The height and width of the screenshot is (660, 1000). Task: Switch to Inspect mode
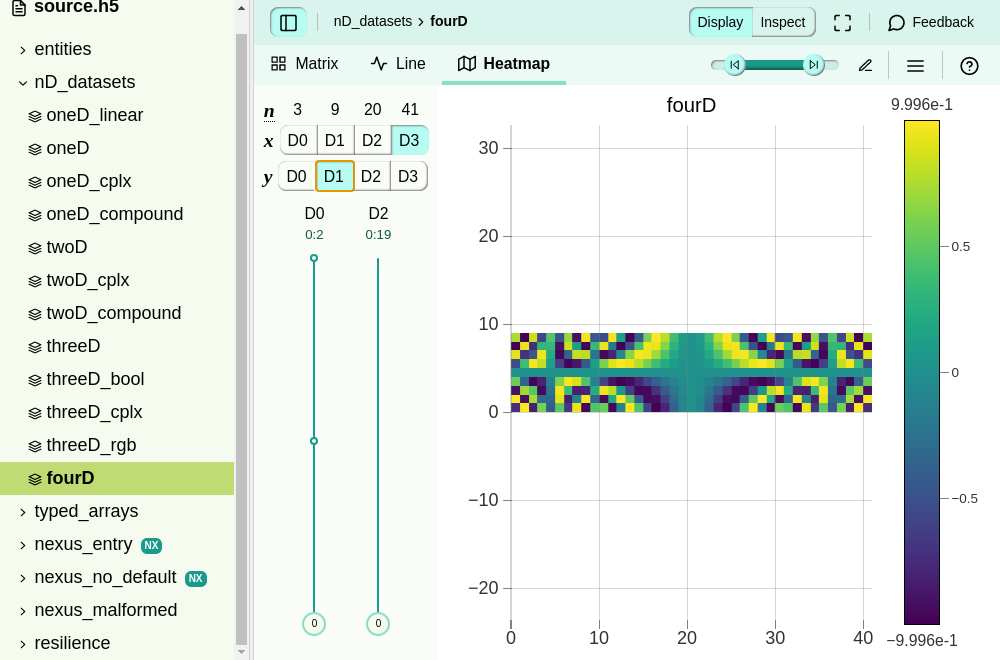783,22
